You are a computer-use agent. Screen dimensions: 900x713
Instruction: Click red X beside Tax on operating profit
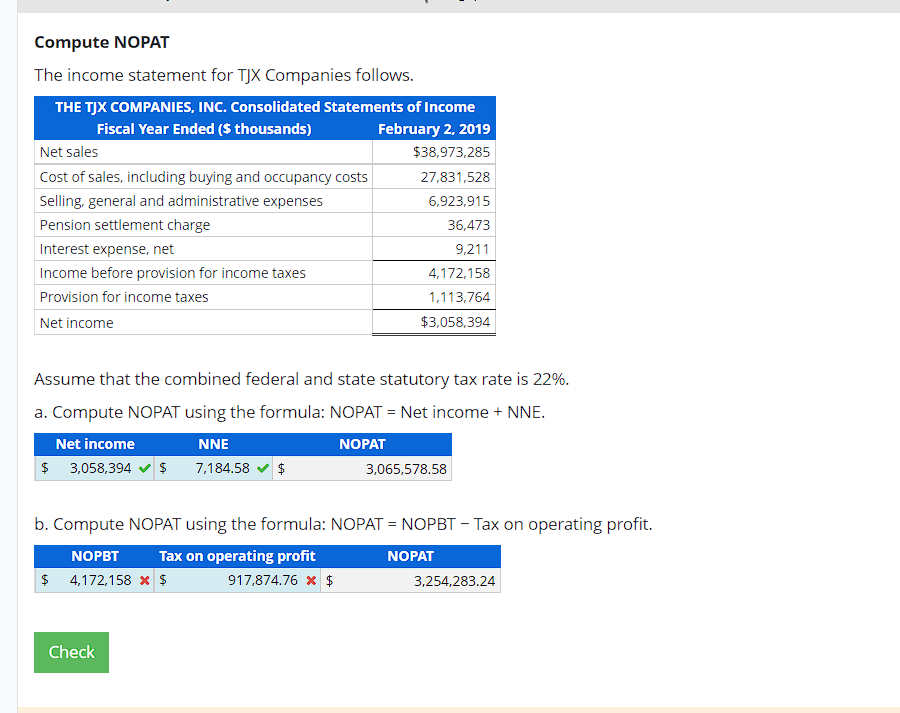click(x=311, y=580)
